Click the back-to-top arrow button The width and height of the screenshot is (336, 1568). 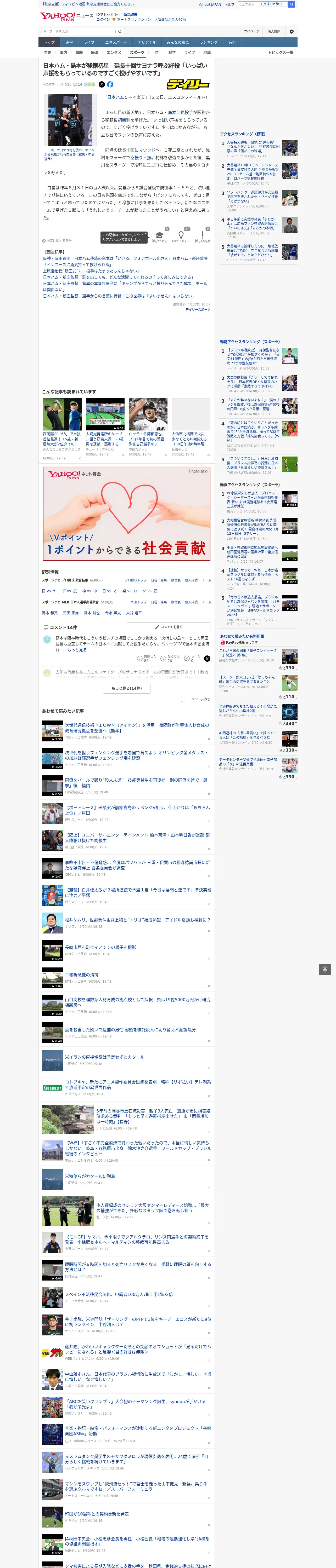point(325,969)
